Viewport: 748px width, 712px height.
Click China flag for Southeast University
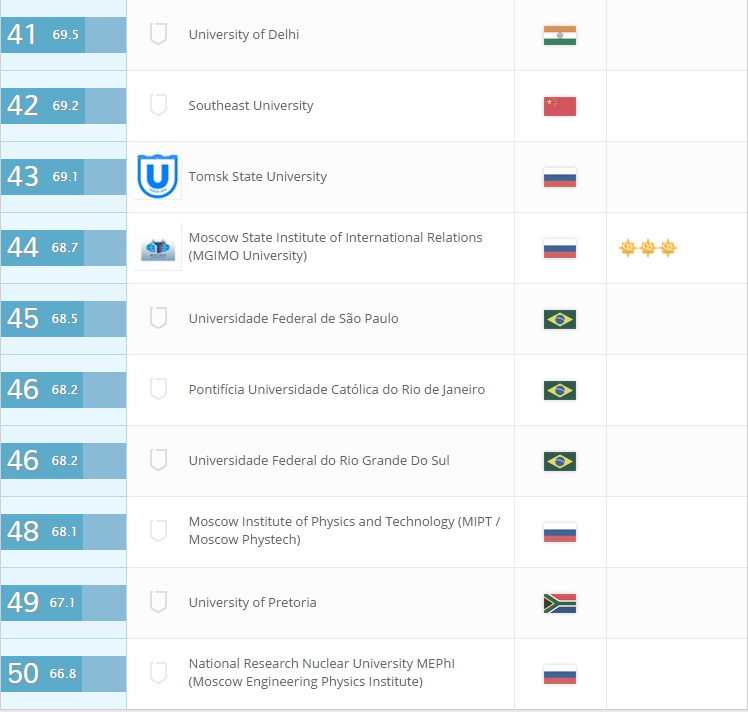click(x=560, y=106)
